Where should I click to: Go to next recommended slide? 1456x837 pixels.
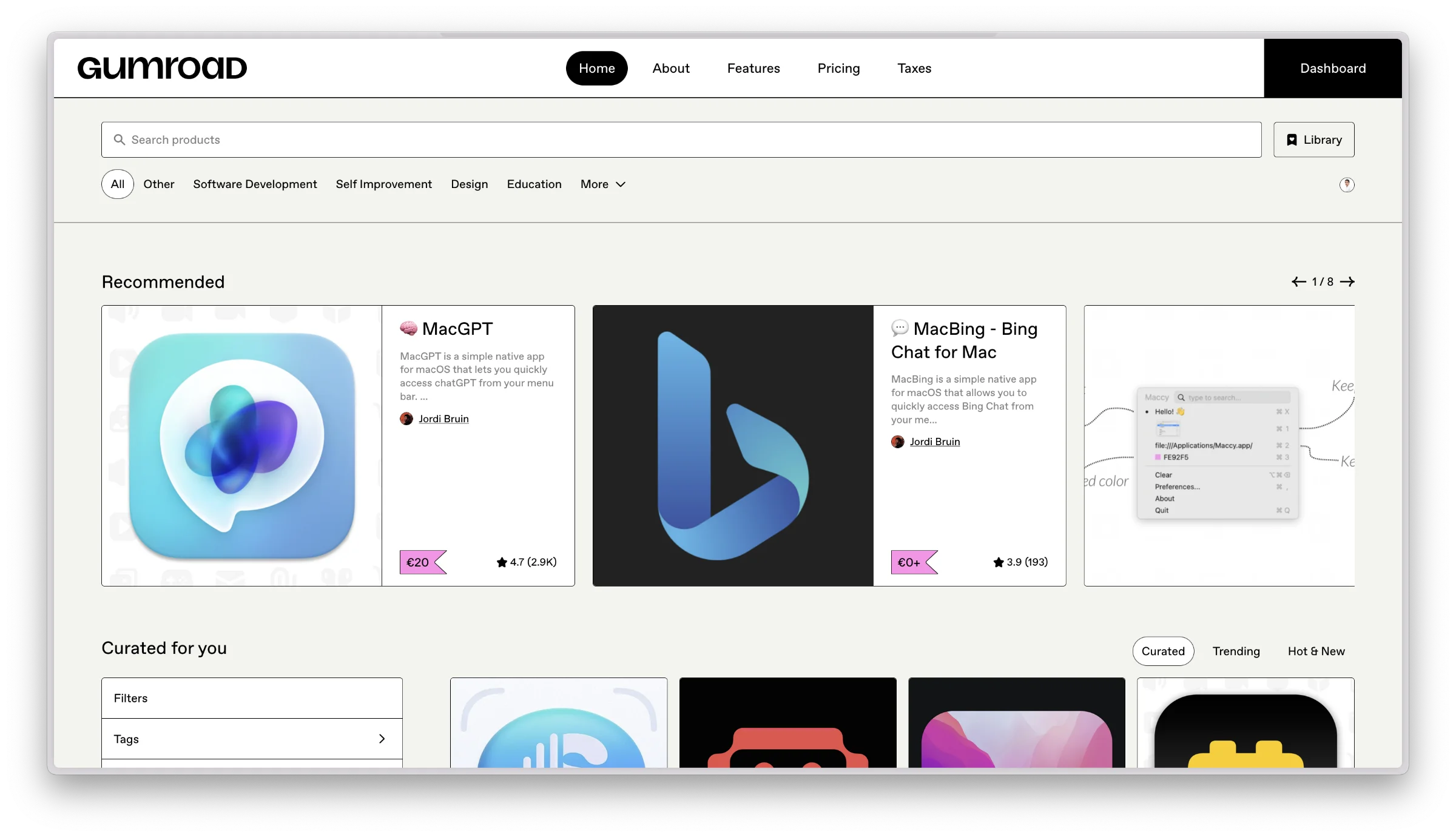point(1347,281)
